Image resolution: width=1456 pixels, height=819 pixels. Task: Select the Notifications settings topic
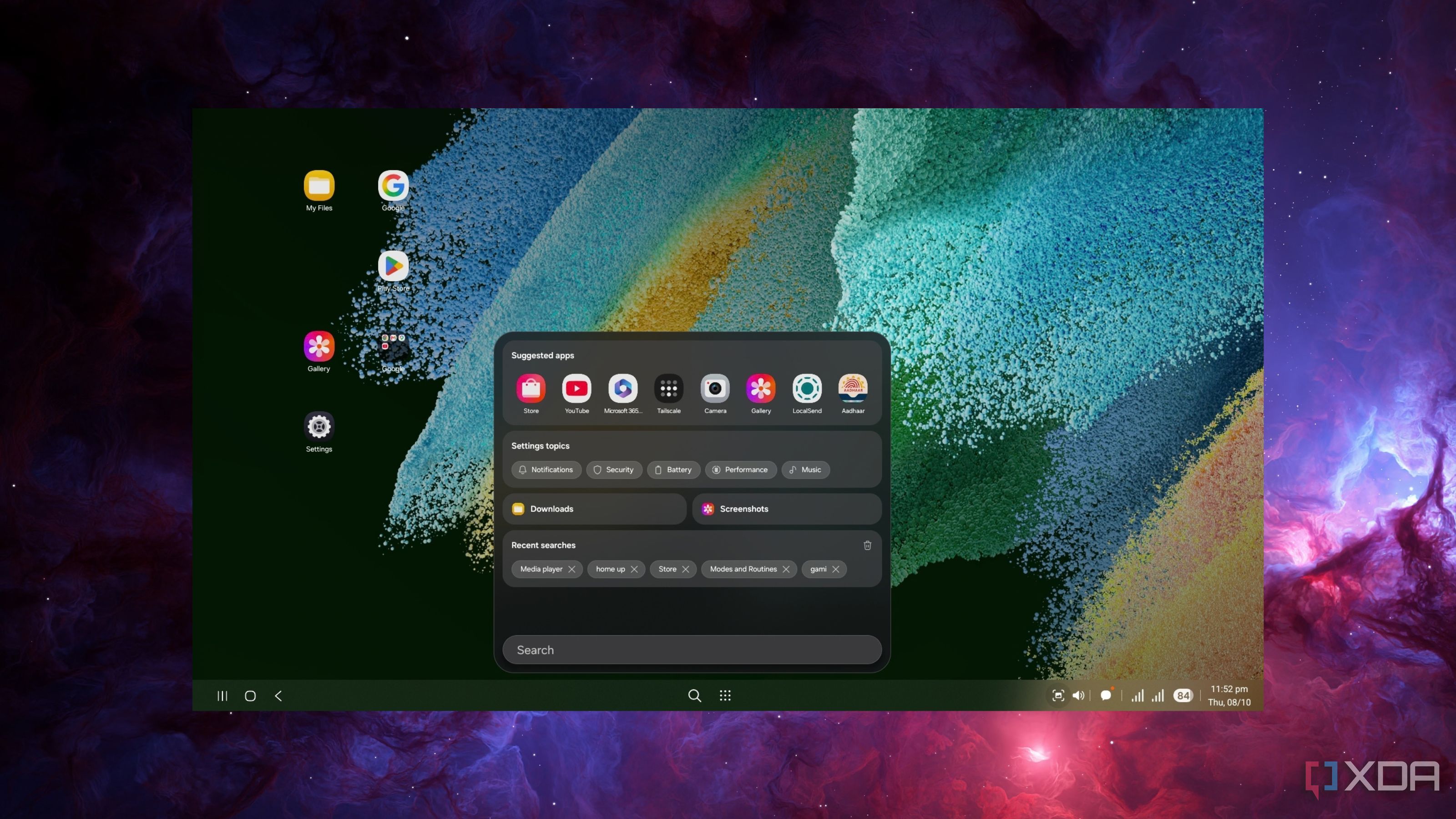tap(546, 470)
